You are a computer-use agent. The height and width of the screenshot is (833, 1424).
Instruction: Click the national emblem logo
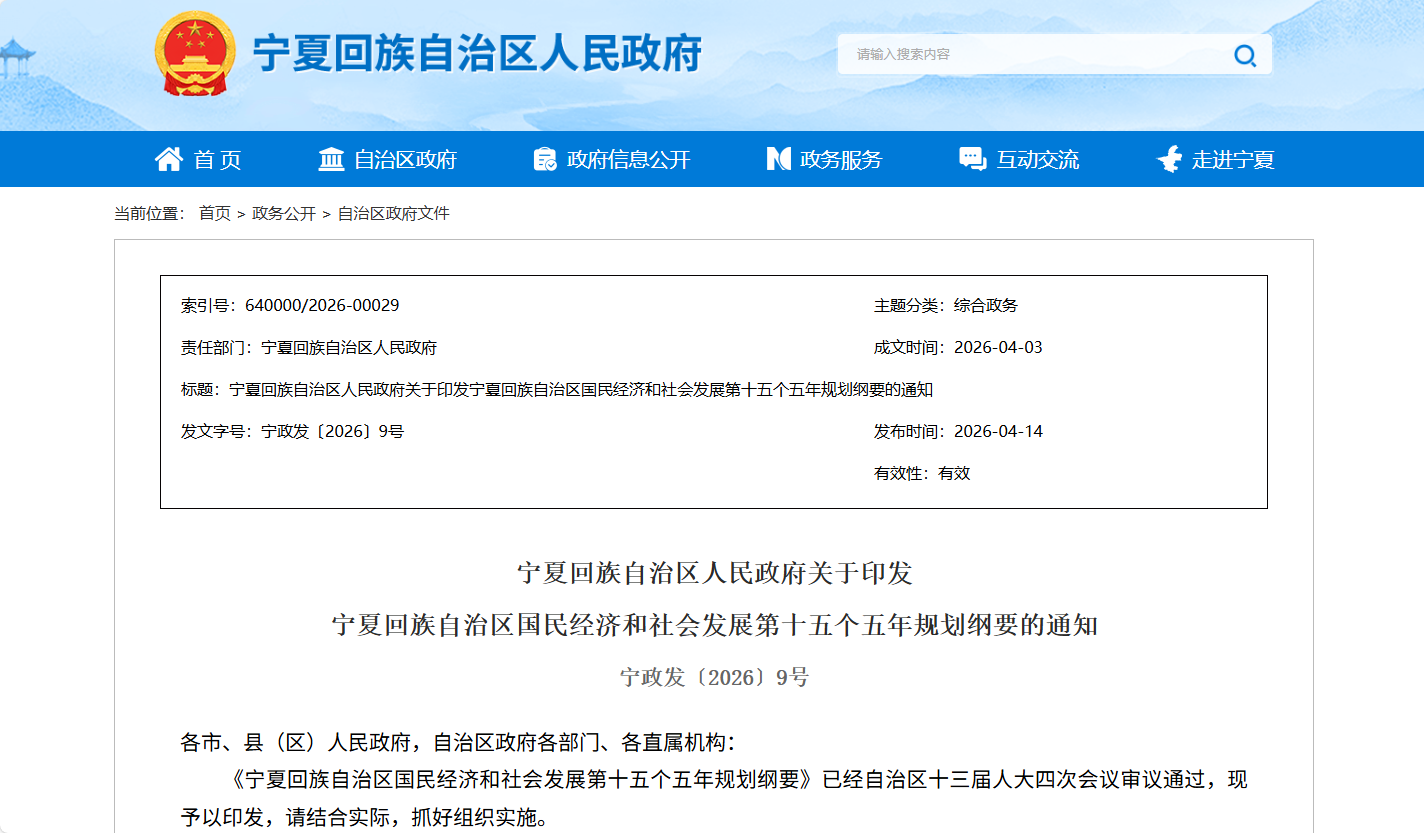click(x=195, y=53)
